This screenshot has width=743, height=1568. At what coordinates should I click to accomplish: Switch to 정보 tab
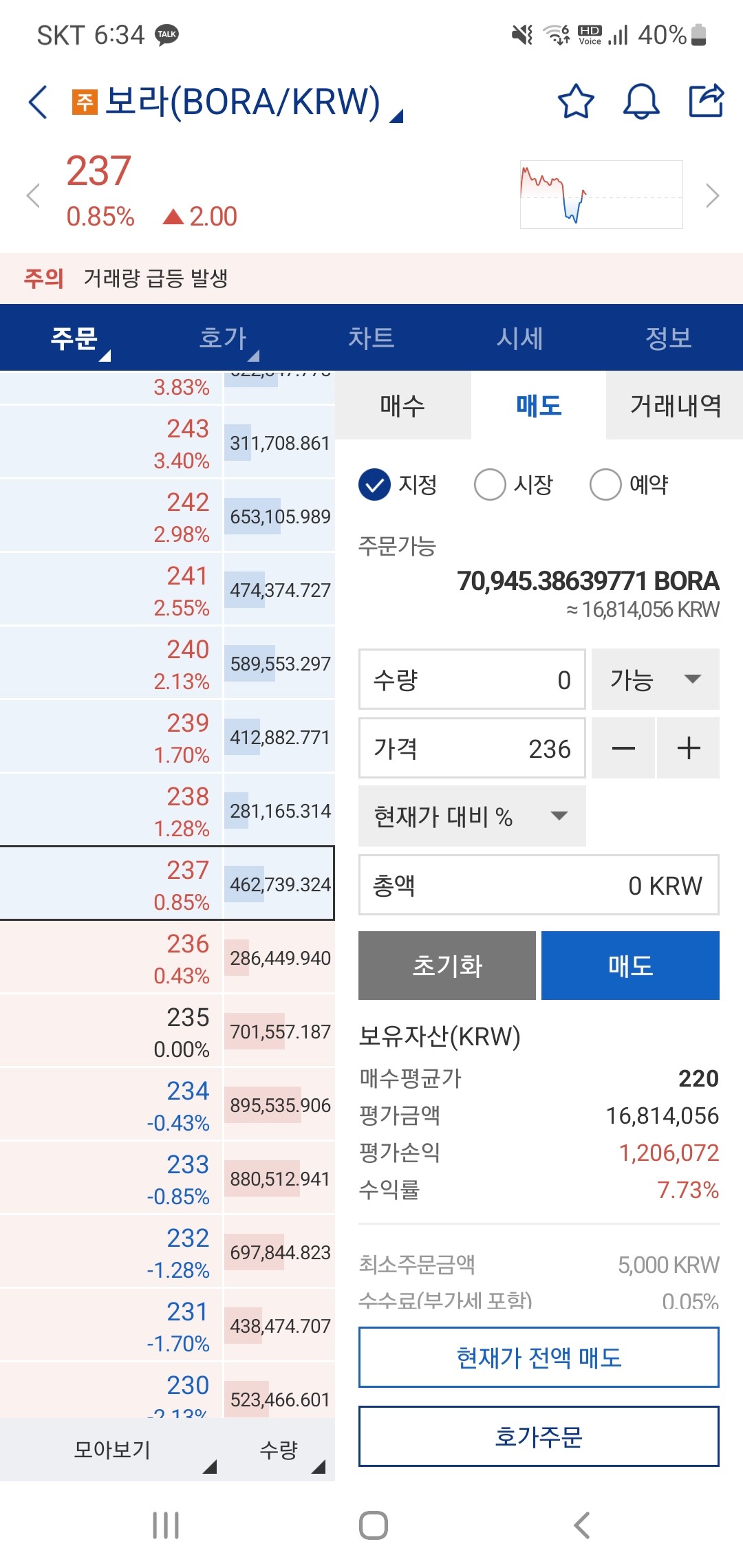pyautogui.click(x=669, y=338)
